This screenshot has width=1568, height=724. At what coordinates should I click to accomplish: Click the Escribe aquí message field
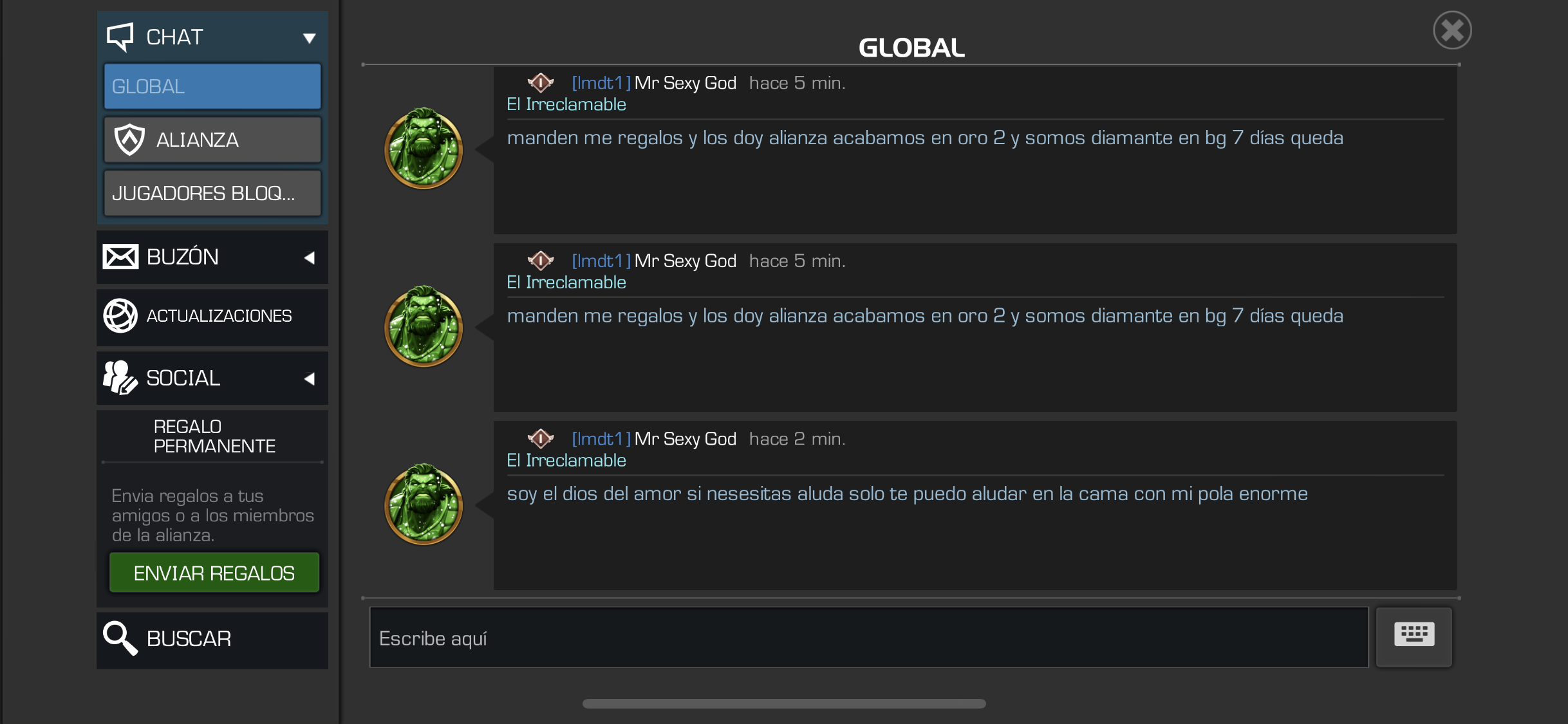click(x=869, y=638)
